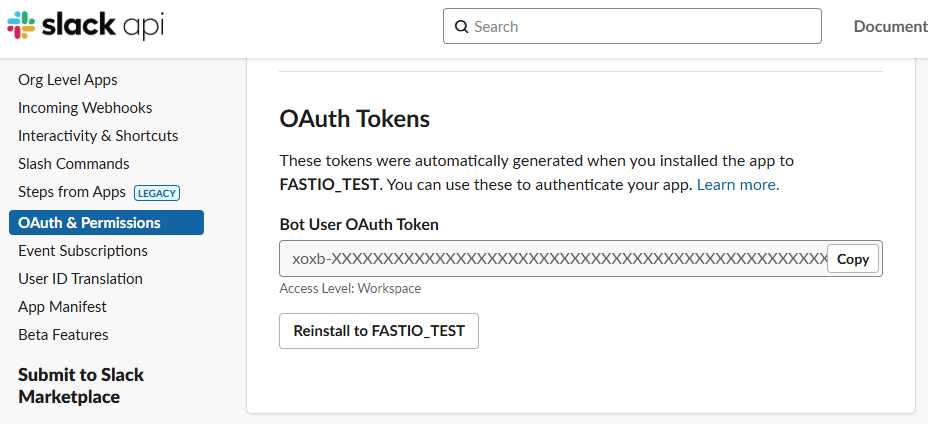The height and width of the screenshot is (424, 928).
Task: Follow the Learn more link
Action: click(x=738, y=185)
